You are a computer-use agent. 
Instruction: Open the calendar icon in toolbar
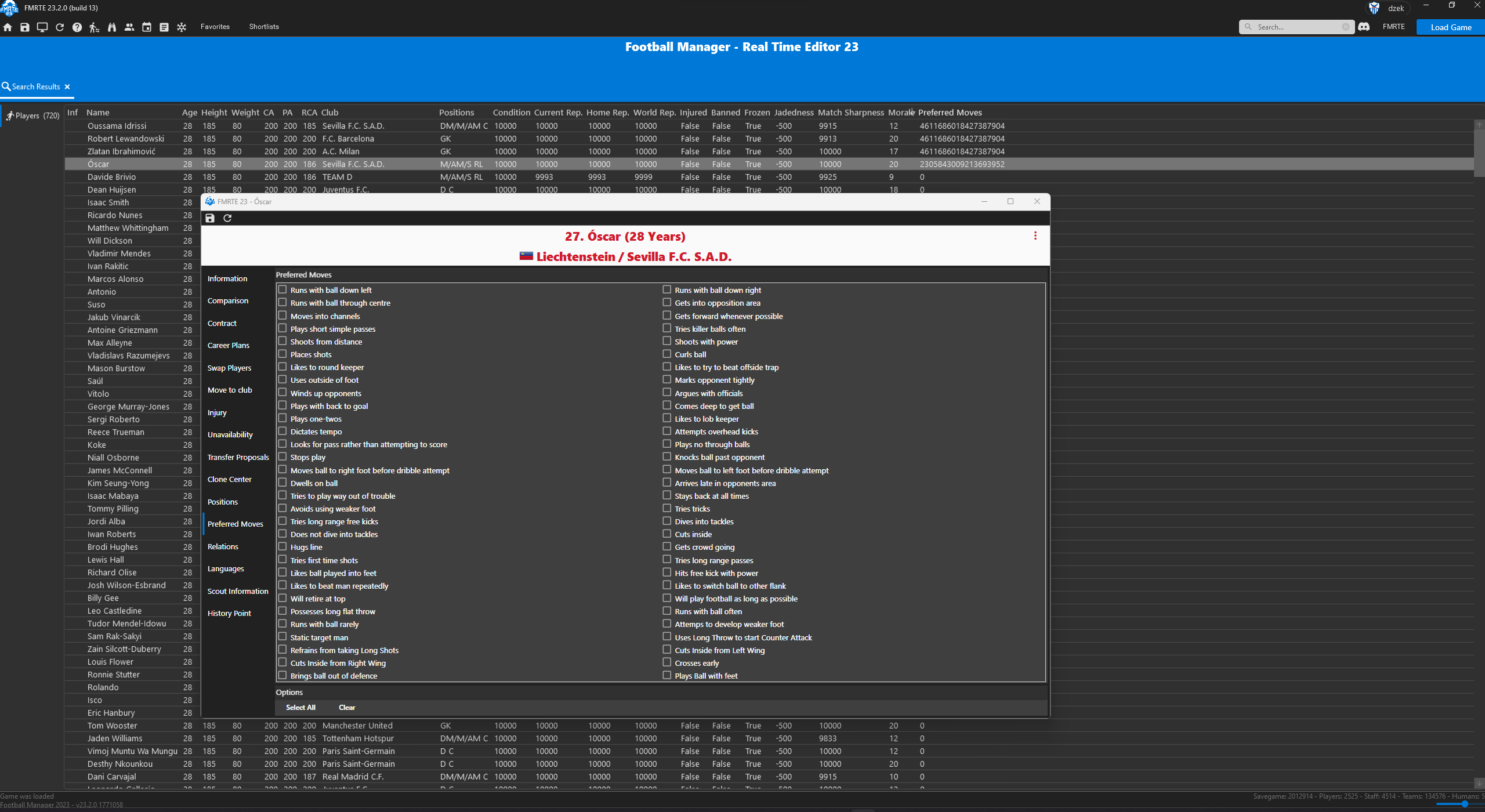pyautogui.click(x=147, y=27)
